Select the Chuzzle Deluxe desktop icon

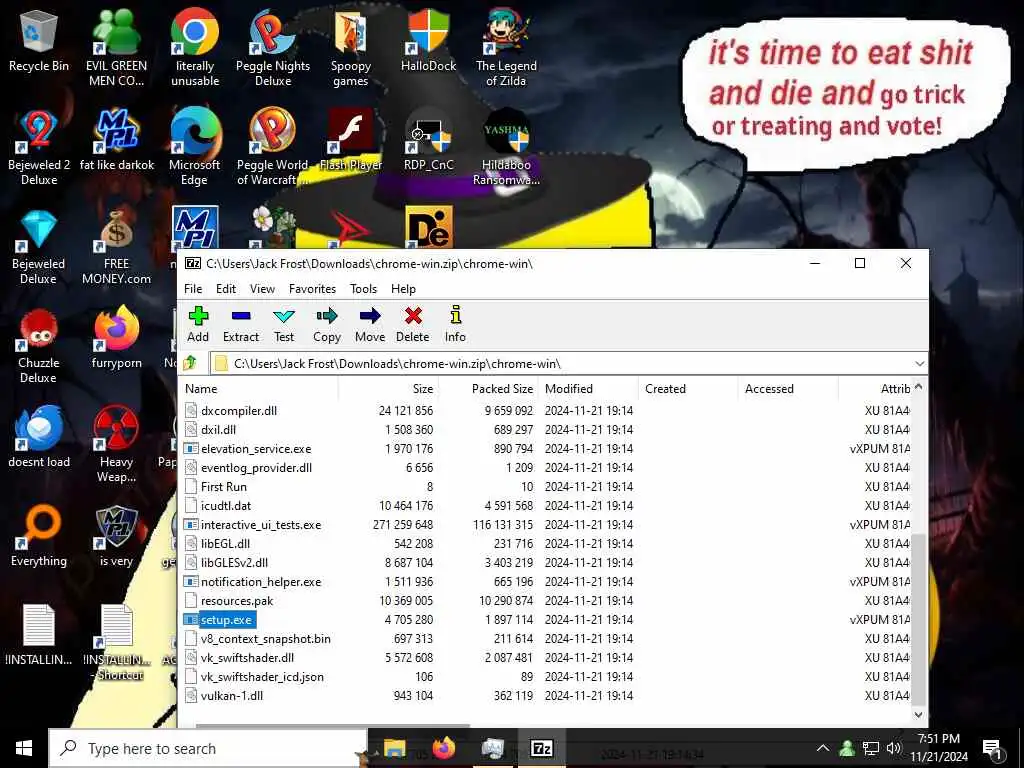[x=39, y=346]
